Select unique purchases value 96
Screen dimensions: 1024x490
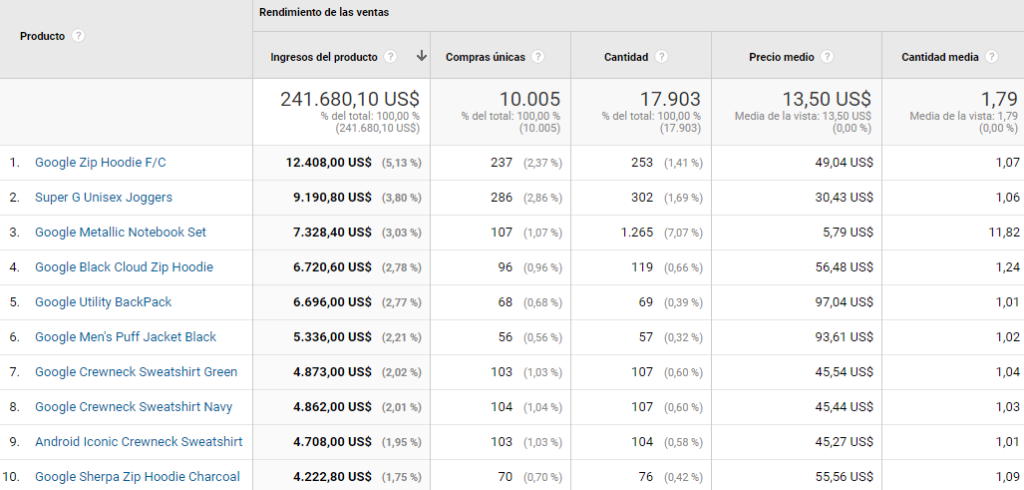505,267
